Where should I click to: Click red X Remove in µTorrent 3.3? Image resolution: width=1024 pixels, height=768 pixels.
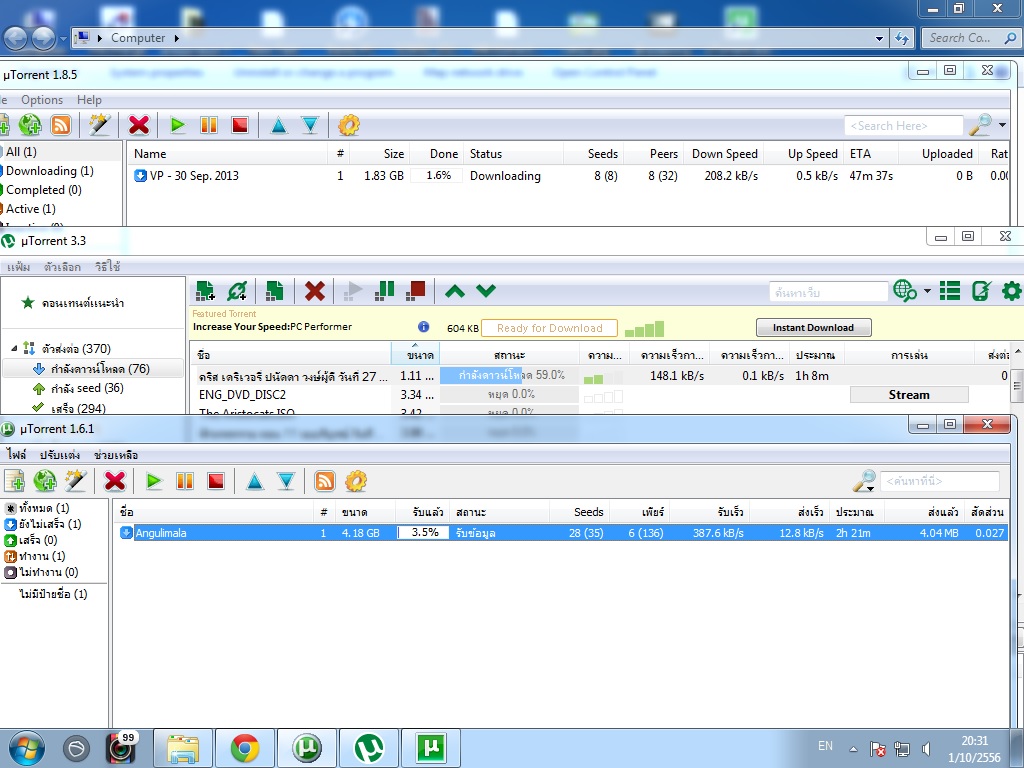[315, 291]
